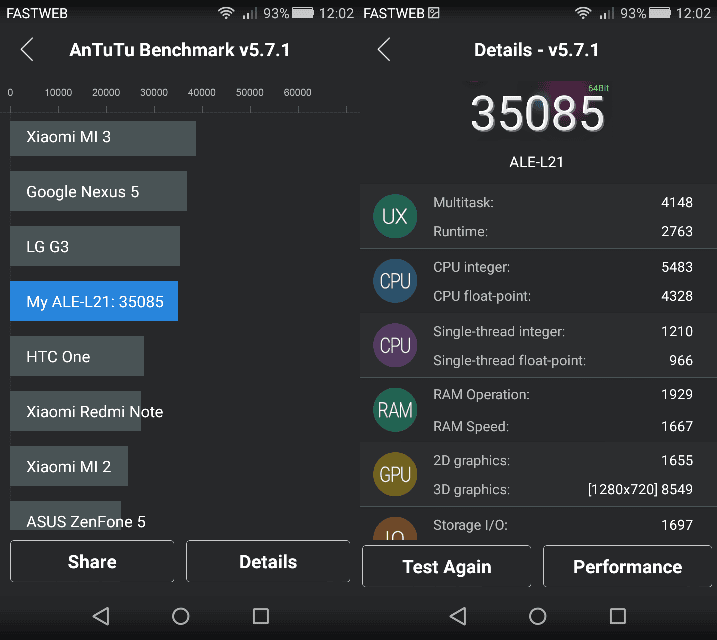Viewport: 717px width, 640px height.
Task: Tap the green RAM category icon
Action: 394,410
